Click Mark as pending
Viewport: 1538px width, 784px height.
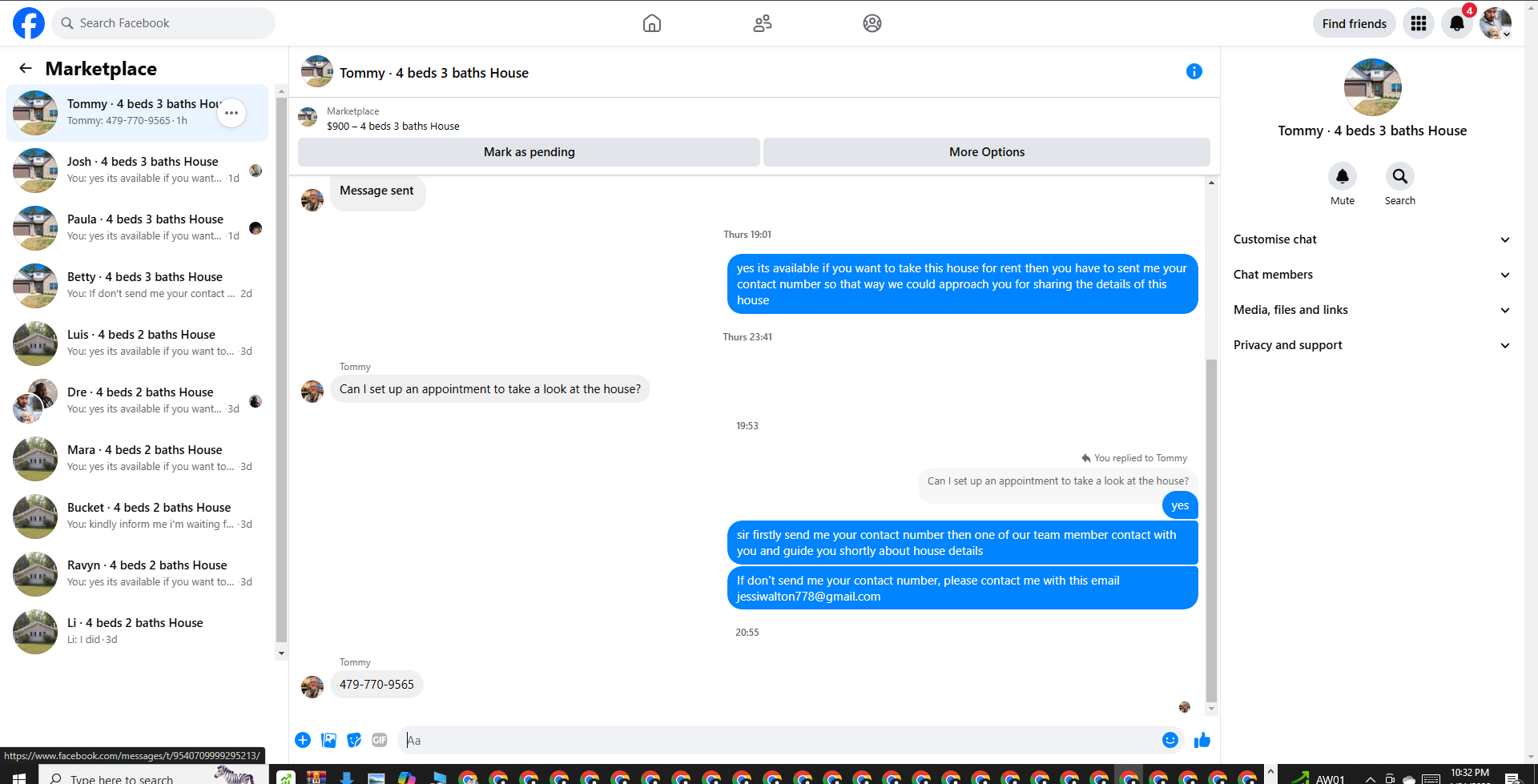pos(529,152)
